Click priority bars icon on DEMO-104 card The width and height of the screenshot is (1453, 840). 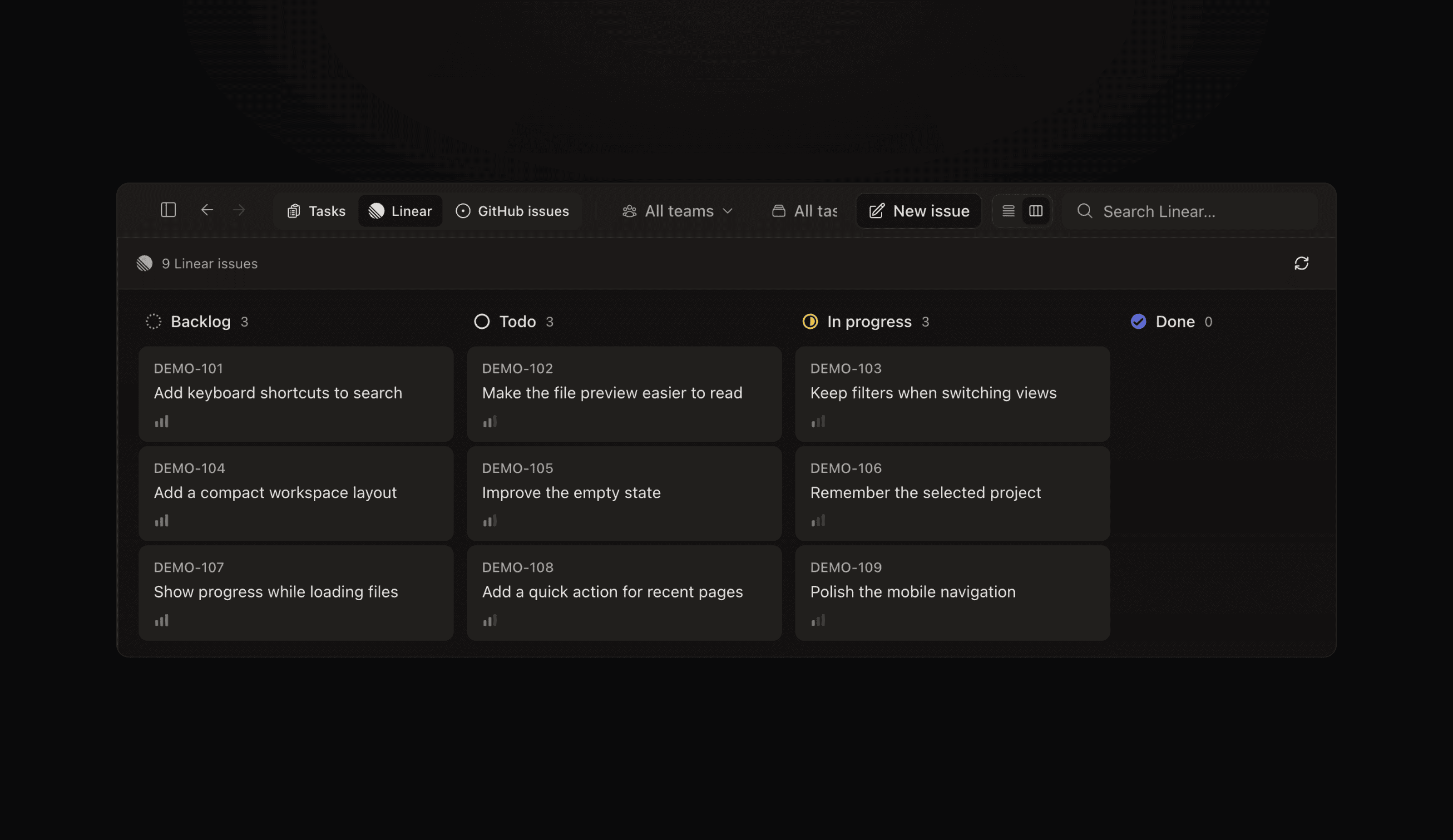coord(162,521)
